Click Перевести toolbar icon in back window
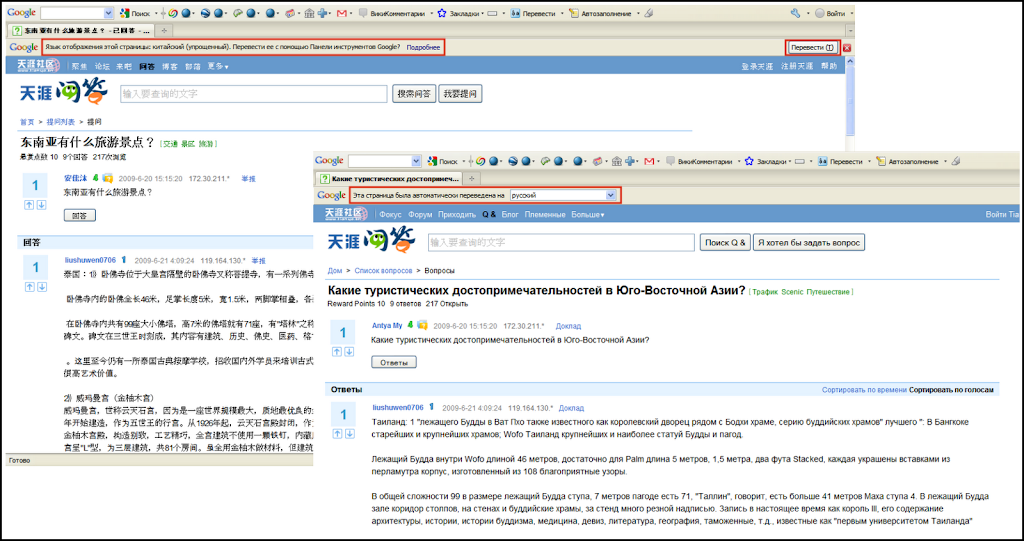 tap(515, 13)
